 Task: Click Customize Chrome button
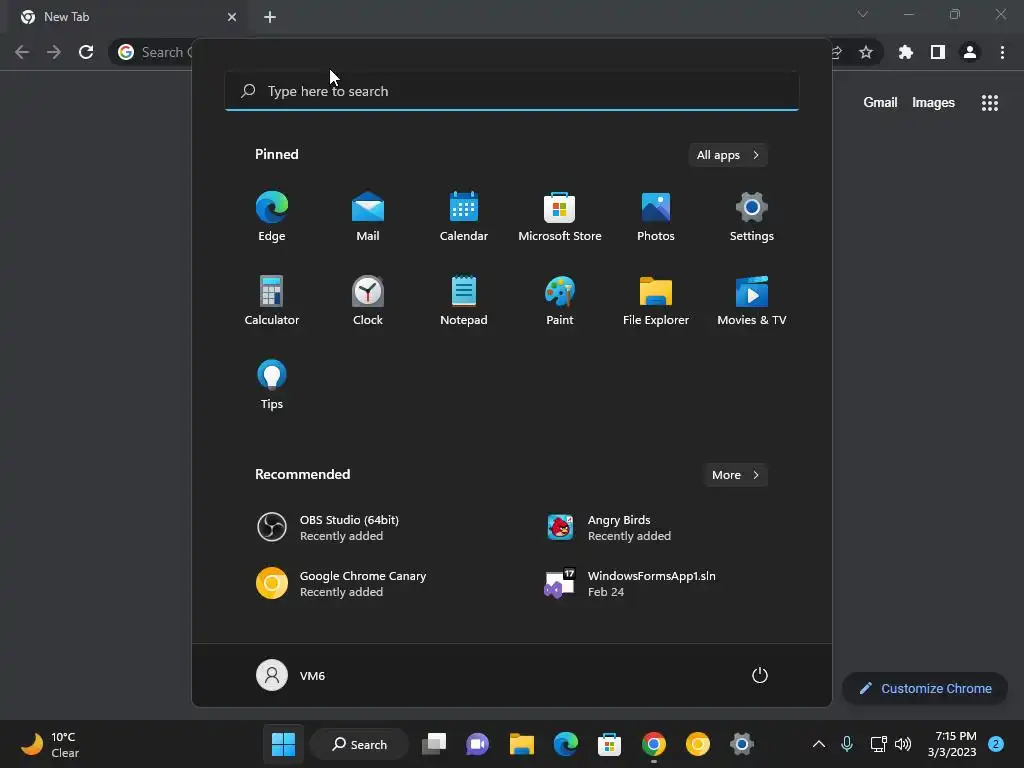(925, 688)
